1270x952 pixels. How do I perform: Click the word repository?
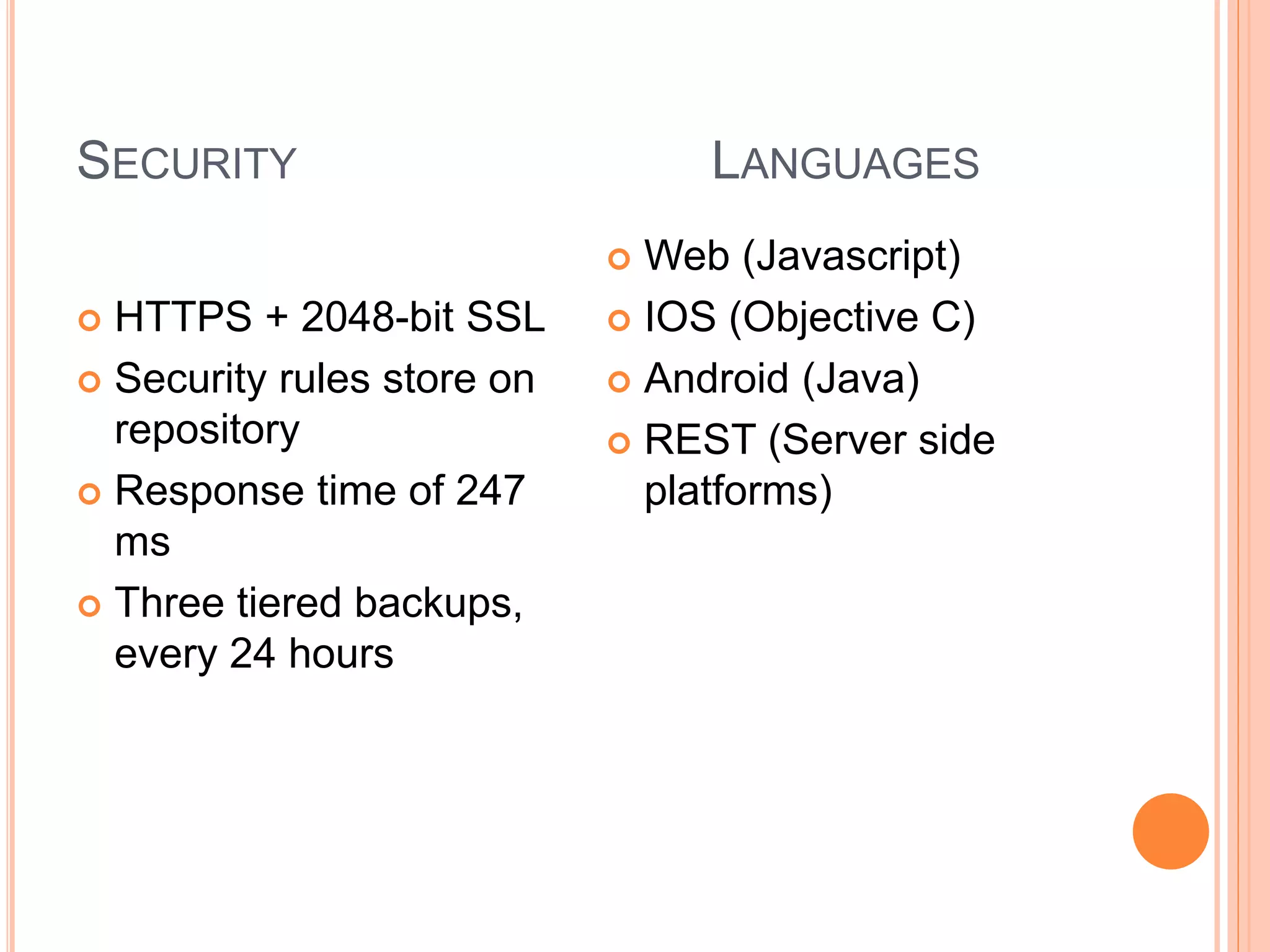point(207,430)
